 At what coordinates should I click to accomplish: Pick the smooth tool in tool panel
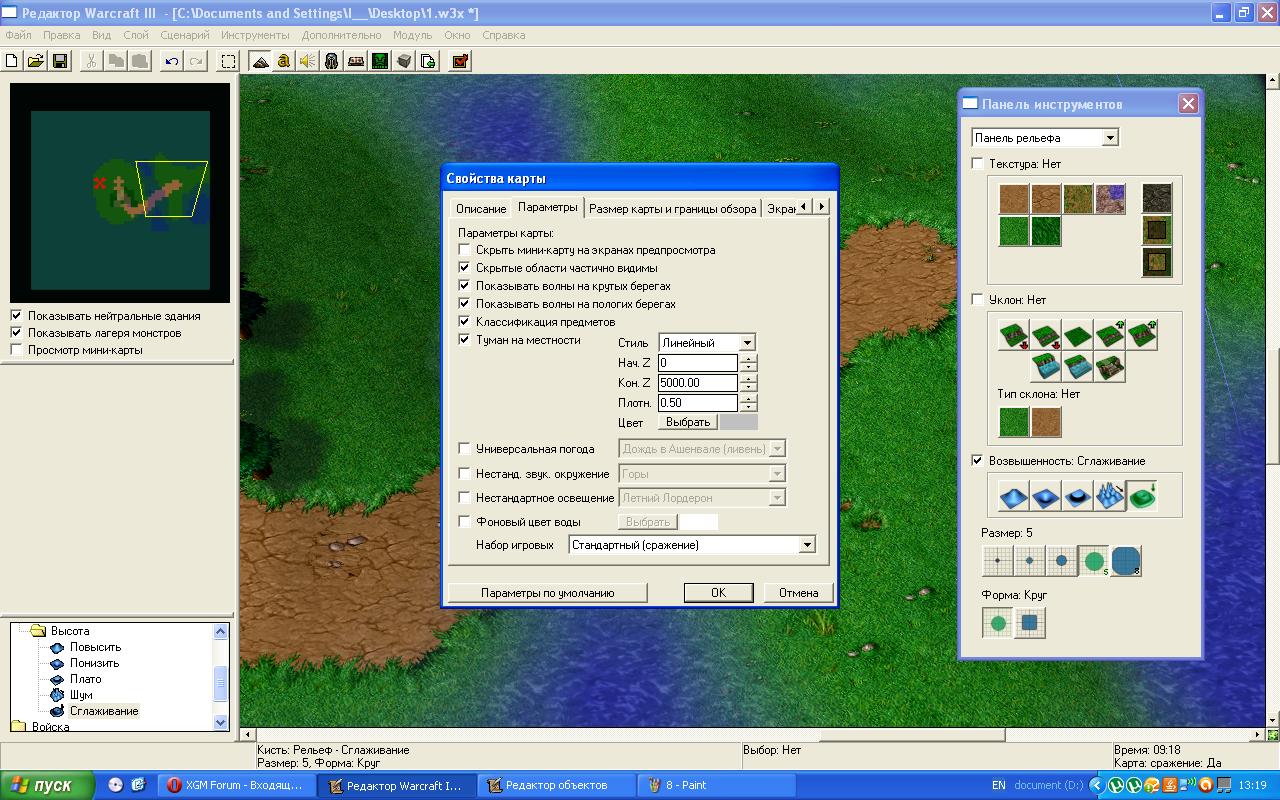point(1141,495)
